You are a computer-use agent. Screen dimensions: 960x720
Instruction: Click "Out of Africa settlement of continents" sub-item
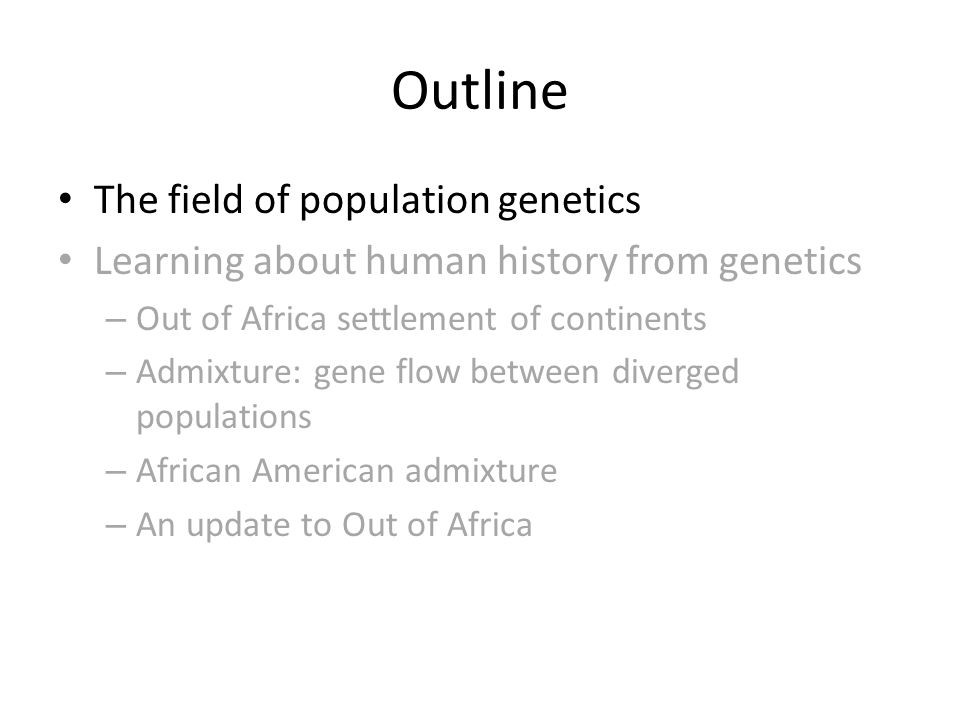click(421, 319)
